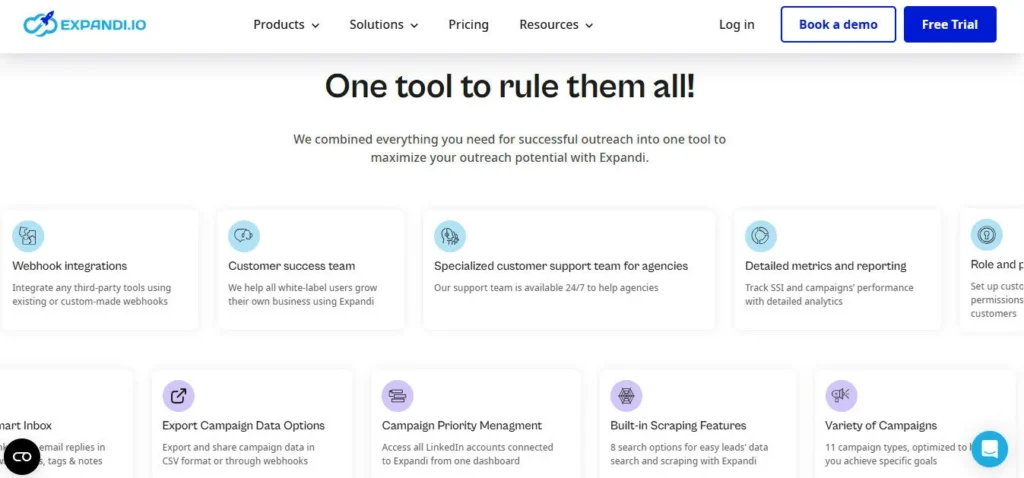Click the Book a demo button
The image size is (1024, 478).
click(838, 25)
